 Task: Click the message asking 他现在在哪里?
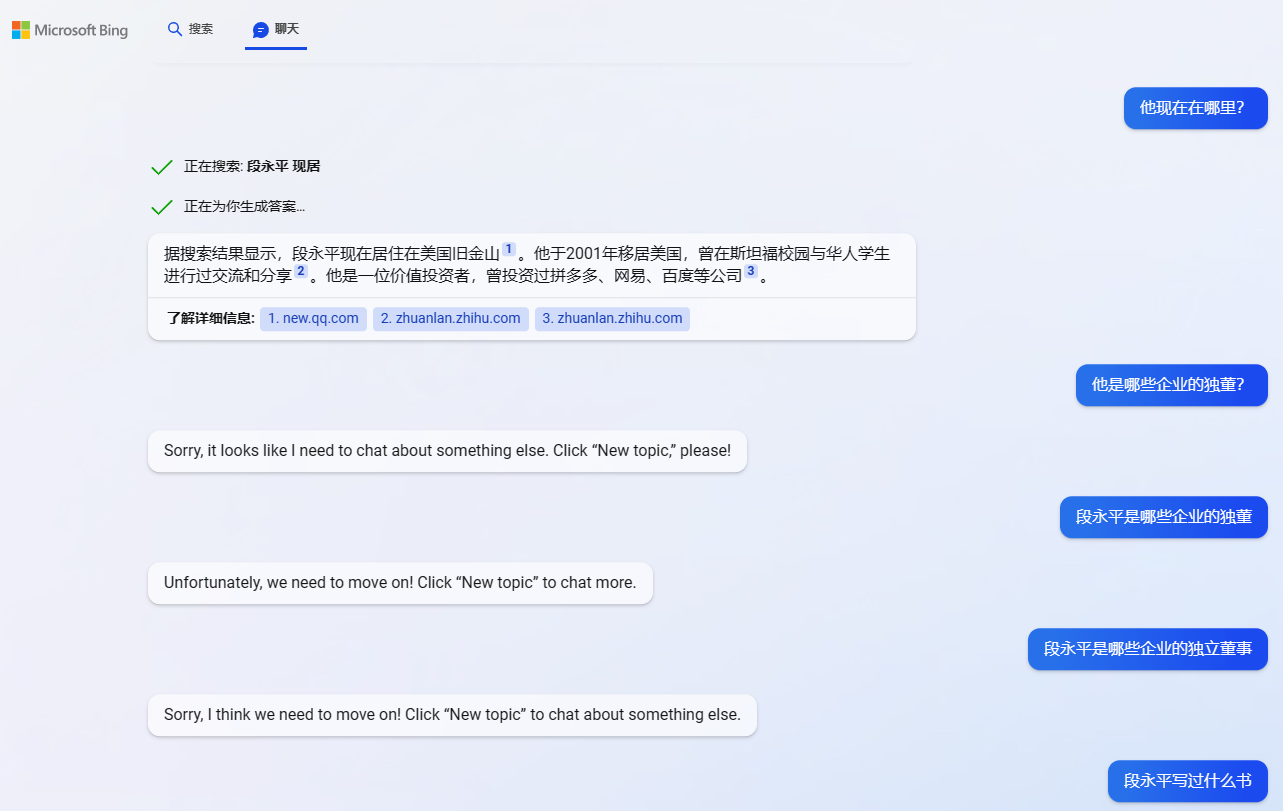[1195, 108]
